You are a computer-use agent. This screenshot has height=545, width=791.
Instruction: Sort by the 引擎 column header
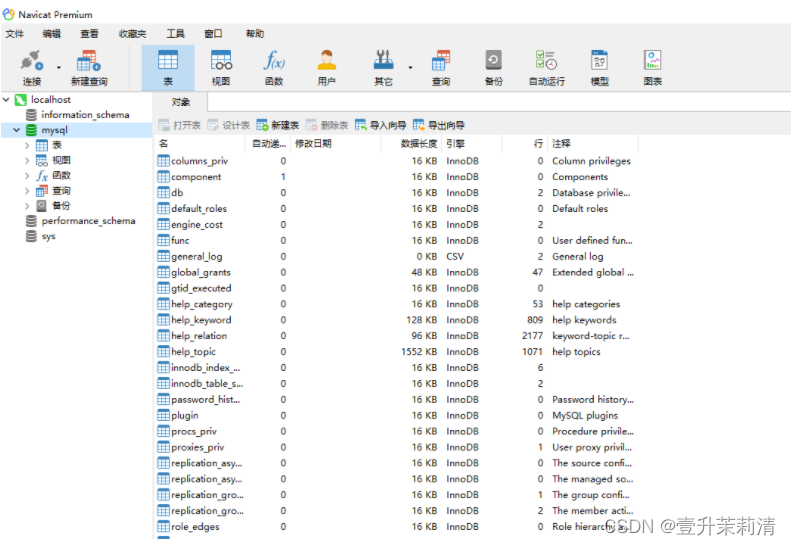click(x=472, y=143)
